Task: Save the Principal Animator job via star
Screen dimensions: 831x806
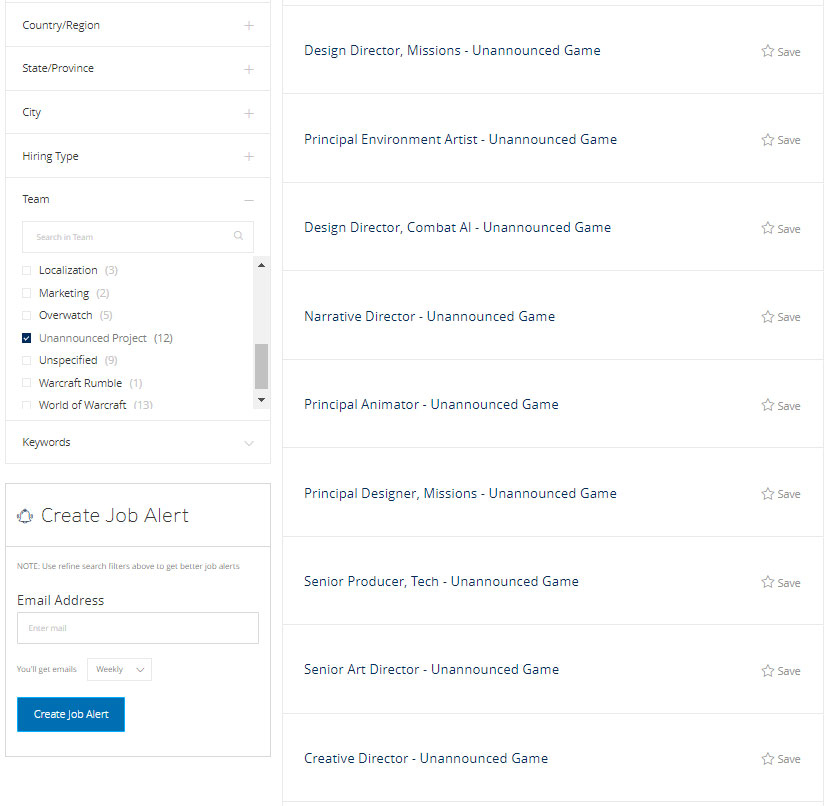Action: (768, 405)
